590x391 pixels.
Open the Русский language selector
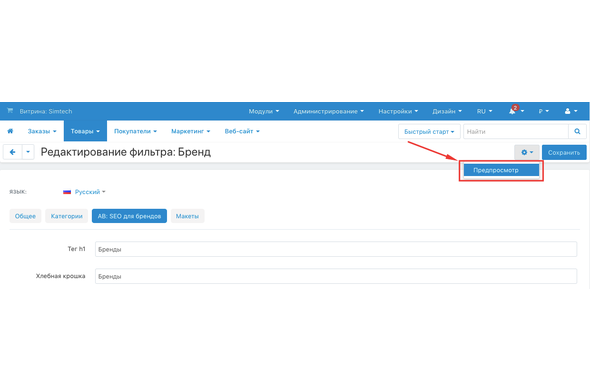tap(90, 192)
